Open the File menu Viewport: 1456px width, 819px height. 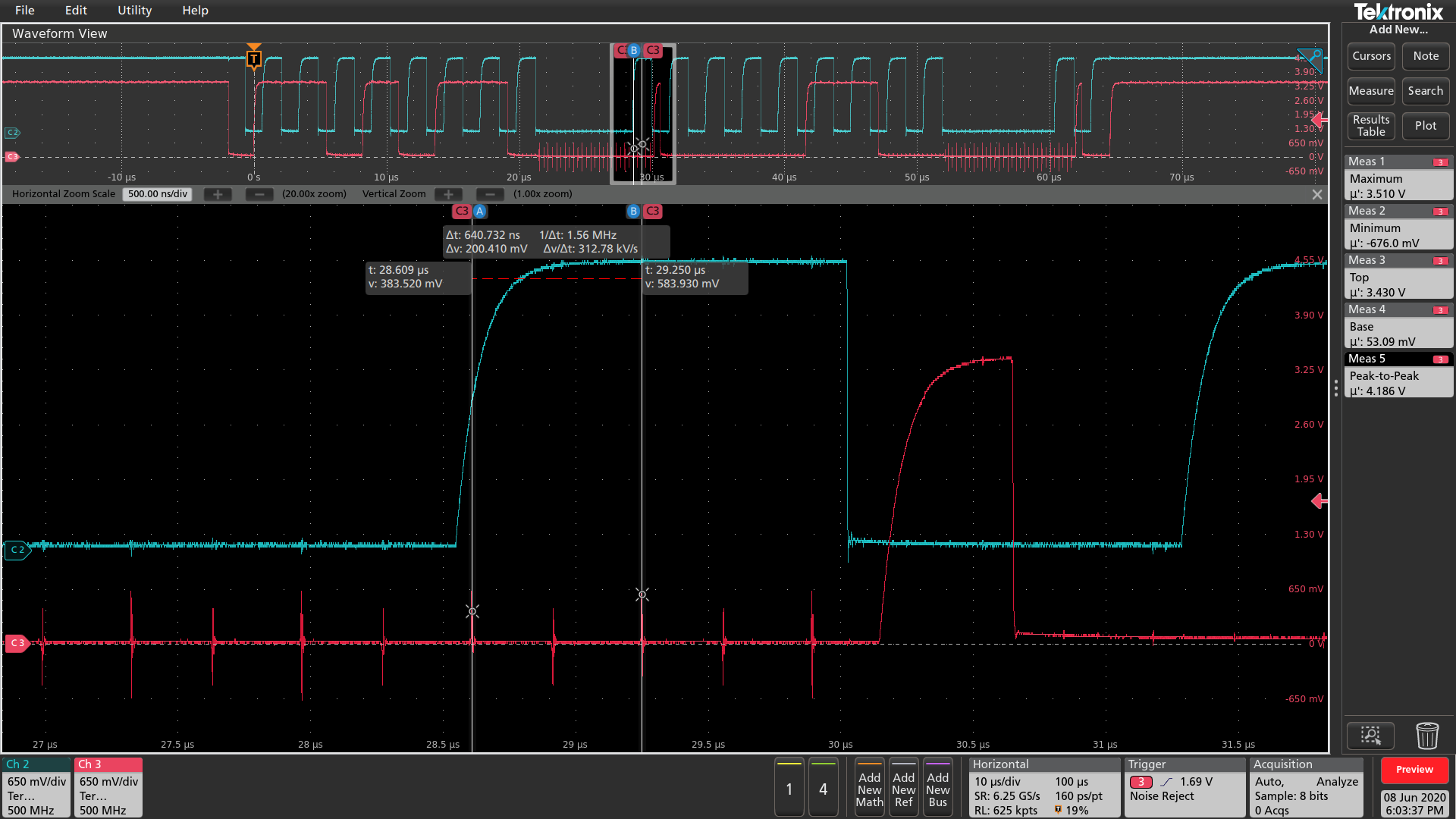(x=25, y=11)
